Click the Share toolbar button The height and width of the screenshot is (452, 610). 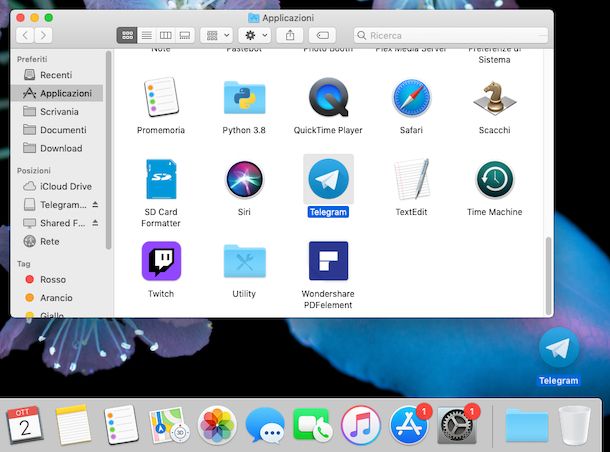[290, 35]
